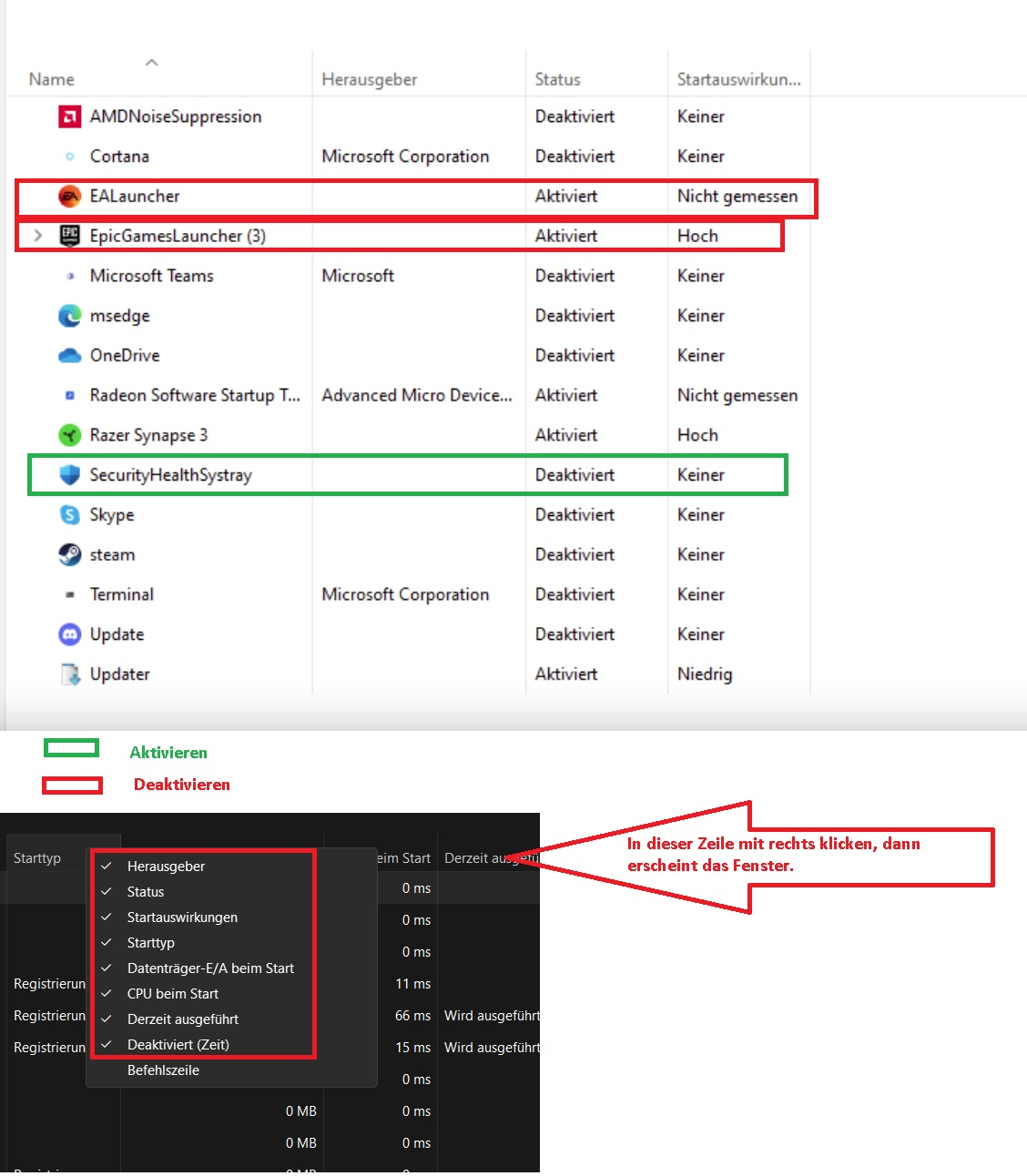Sort by the Startauswirkungen column header
The width and height of the screenshot is (1027, 1176).
pos(738,79)
